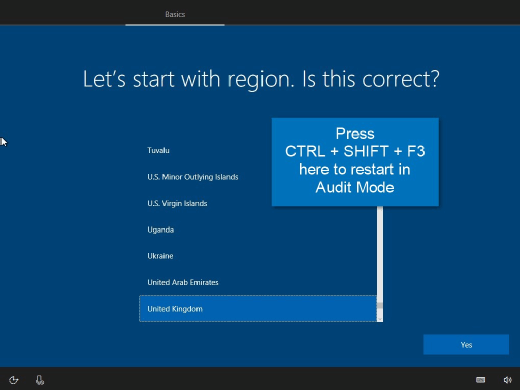520x390 pixels.
Task: Open the Ease of Access icon
Action: 14,380
